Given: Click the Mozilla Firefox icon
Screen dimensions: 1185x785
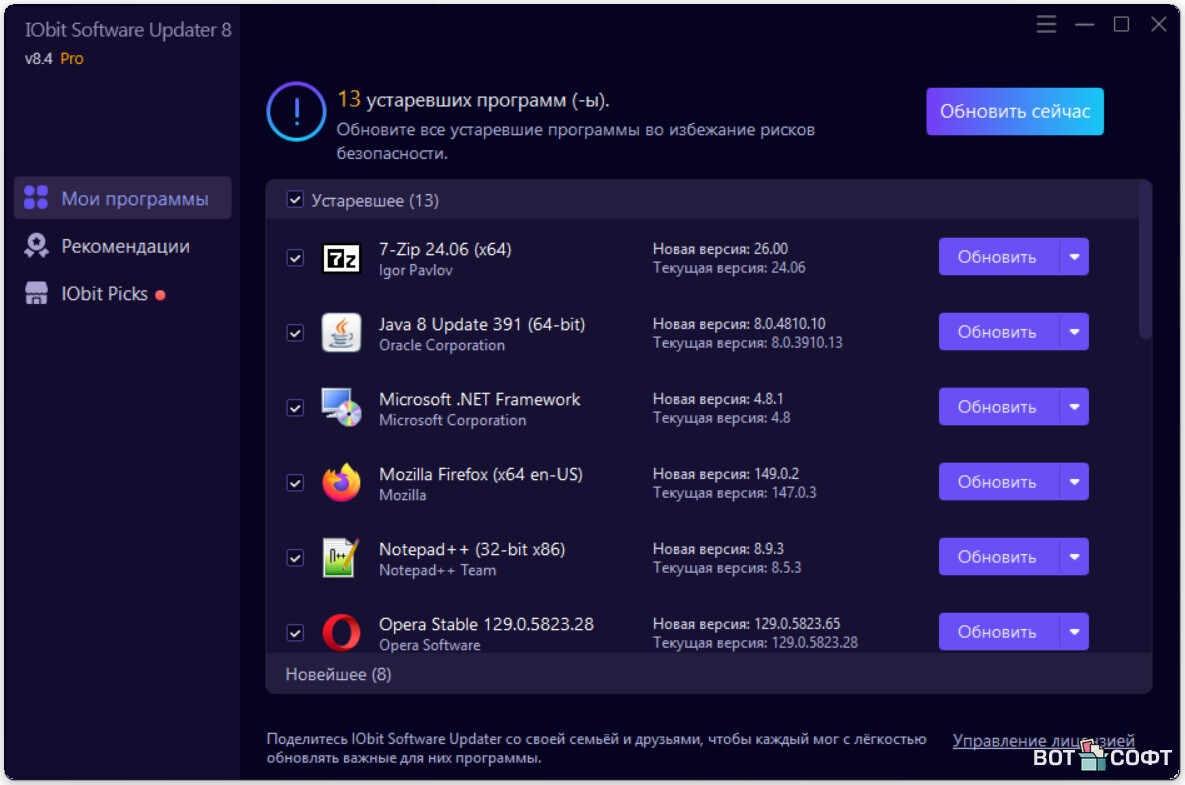Looking at the screenshot, I should coord(341,483).
